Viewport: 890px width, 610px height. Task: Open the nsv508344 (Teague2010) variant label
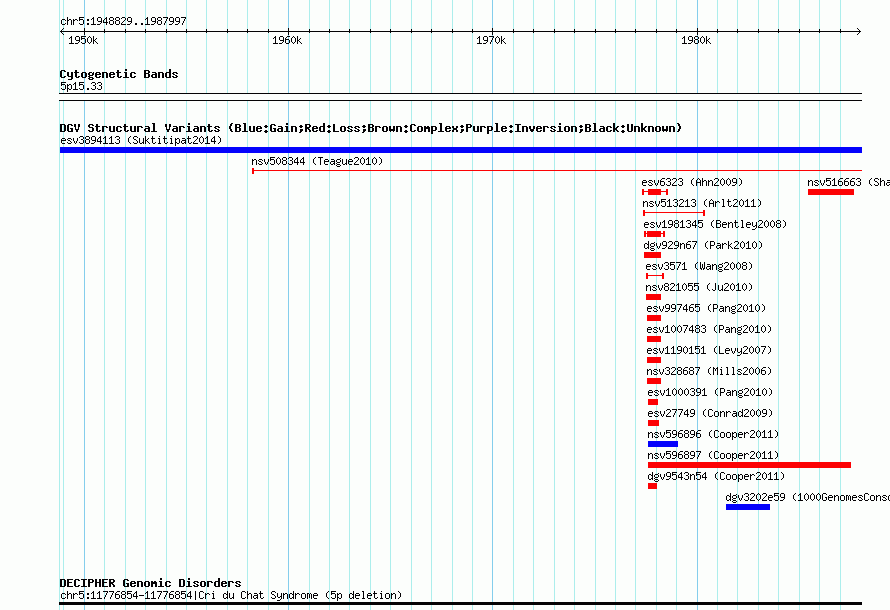[x=317, y=161]
